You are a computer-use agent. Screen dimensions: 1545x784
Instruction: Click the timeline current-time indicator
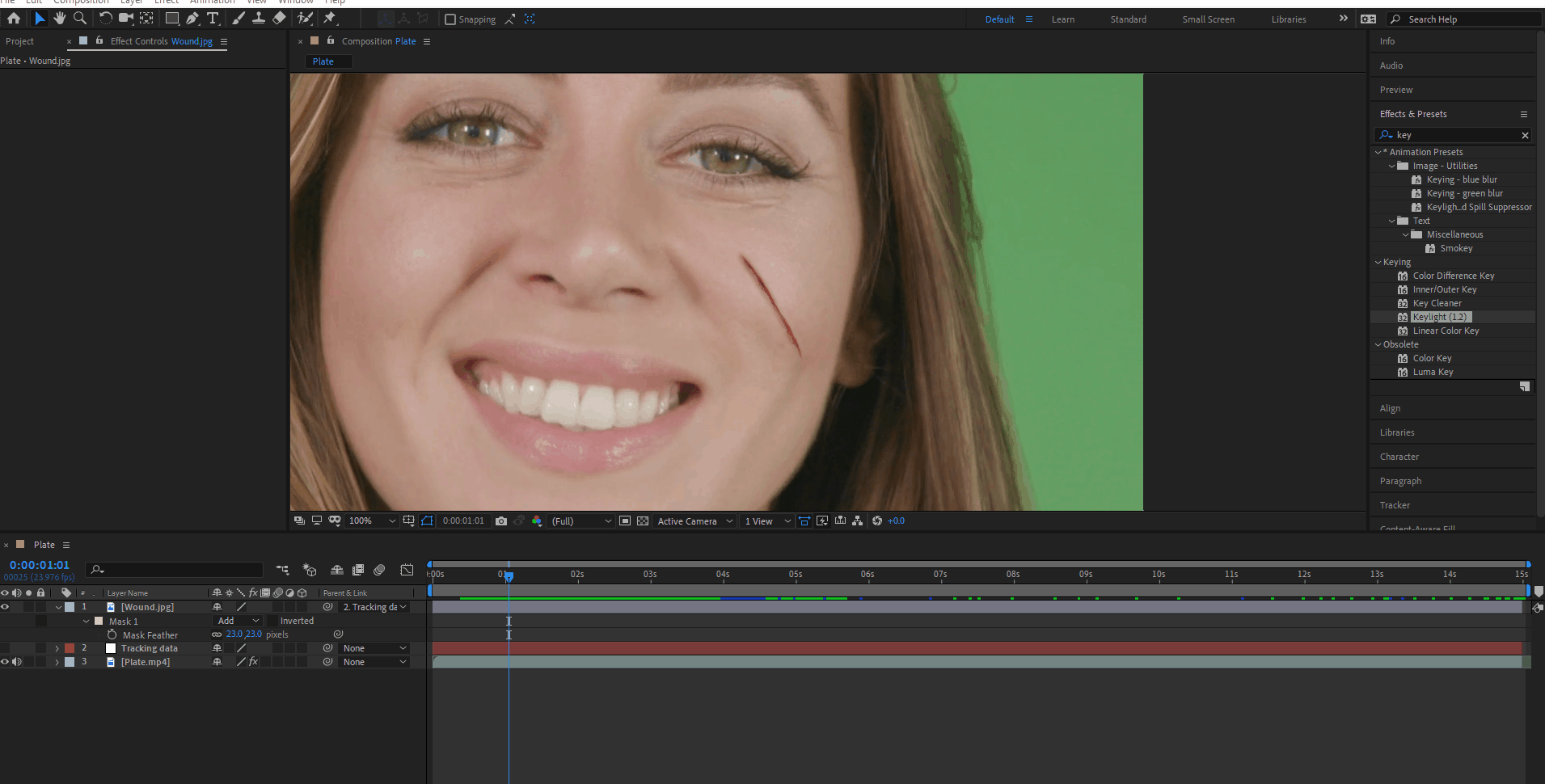509,576
